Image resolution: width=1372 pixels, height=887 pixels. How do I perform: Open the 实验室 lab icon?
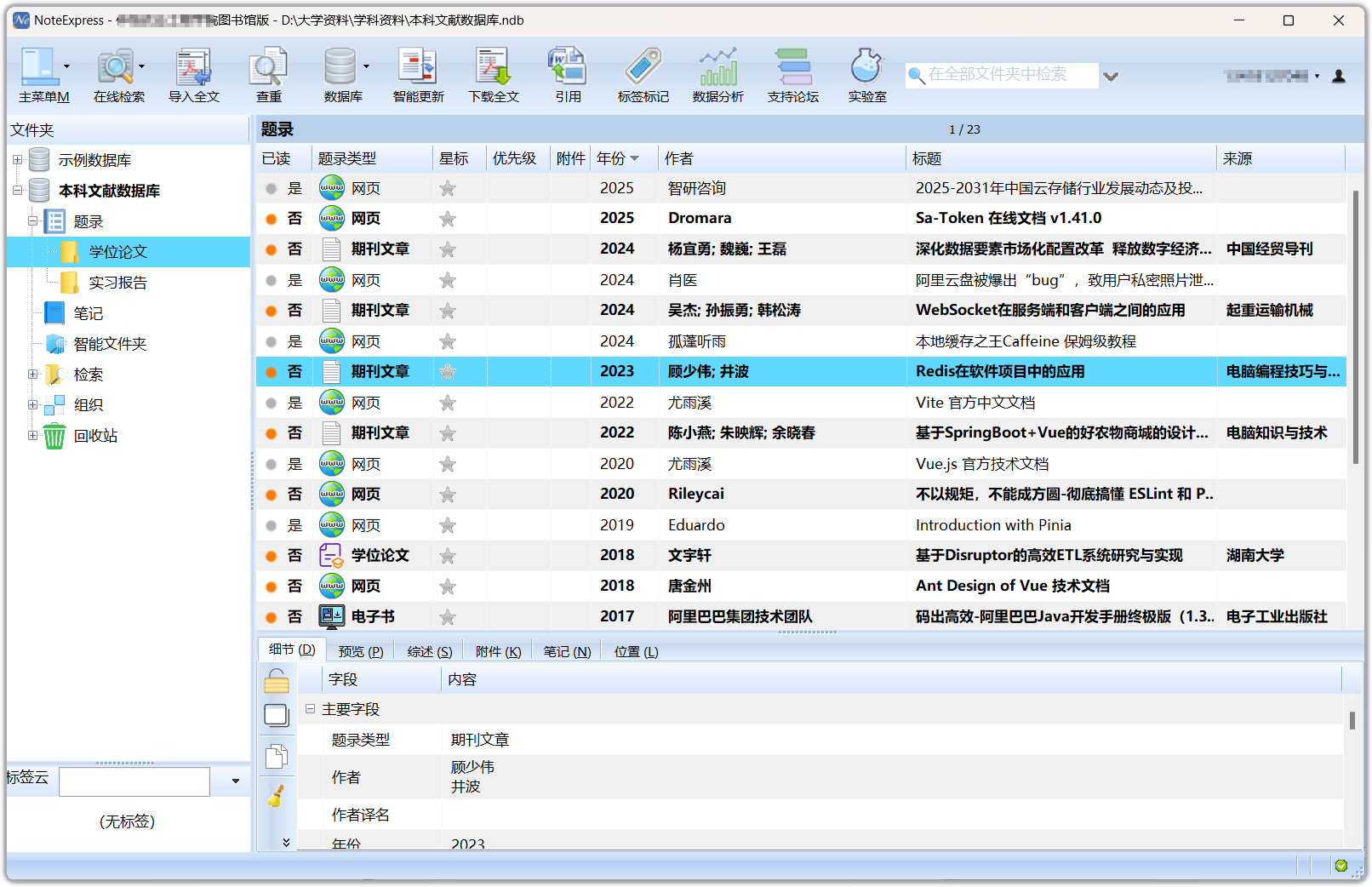click(x=866, y=66)
